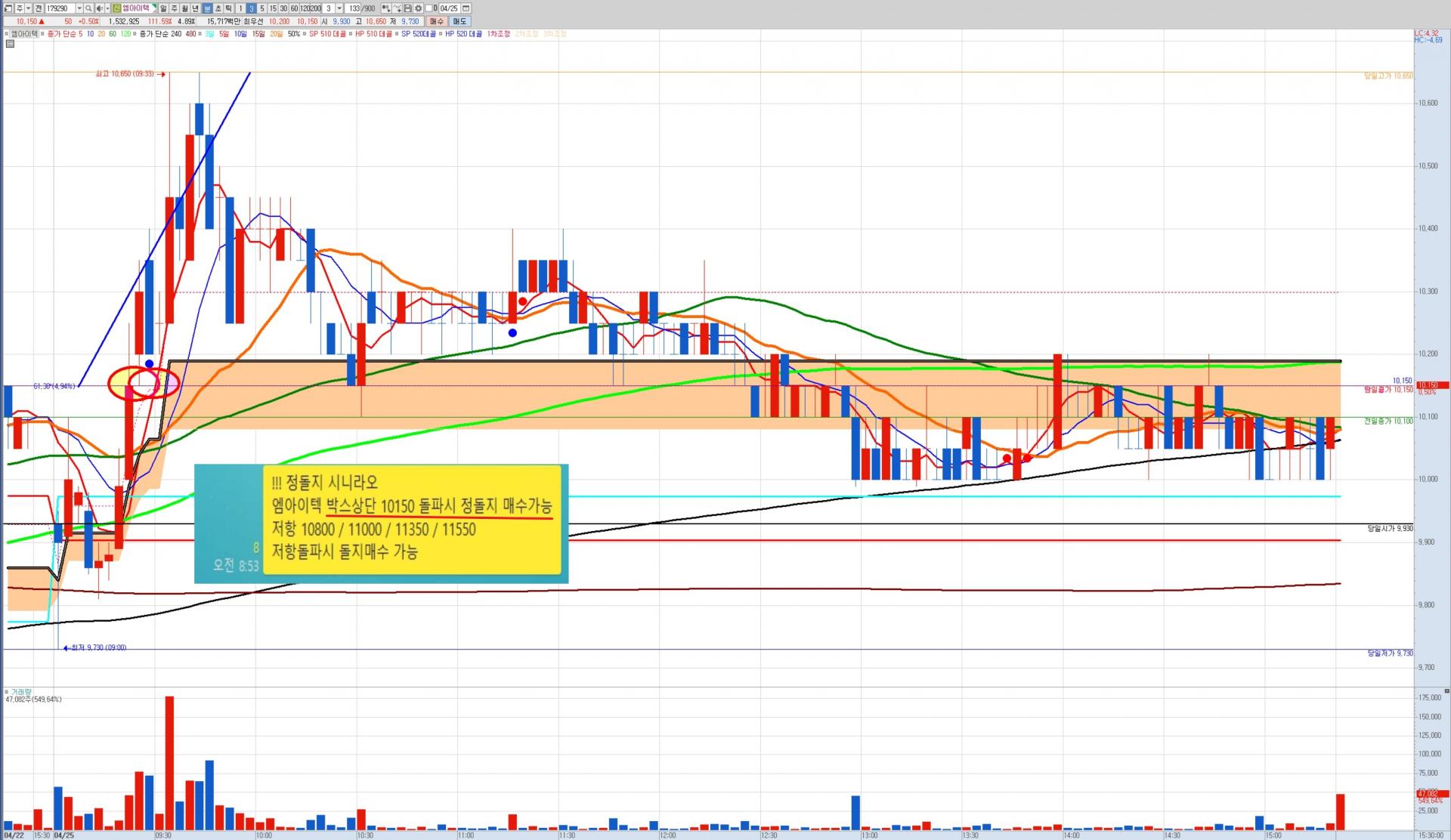Open the calendar date picker icon

coord(466,8)
